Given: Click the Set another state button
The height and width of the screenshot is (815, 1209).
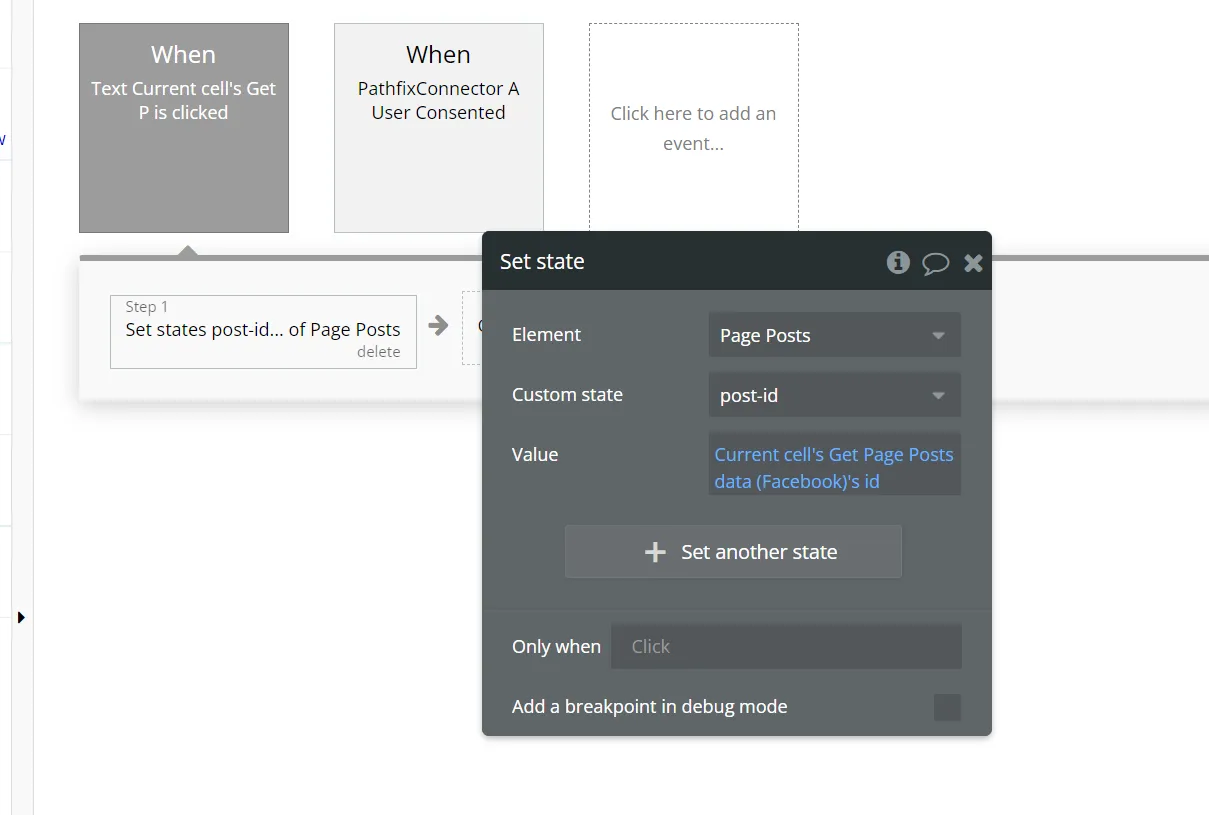Looking at the screenshot, I should click(x=733, y=552).
